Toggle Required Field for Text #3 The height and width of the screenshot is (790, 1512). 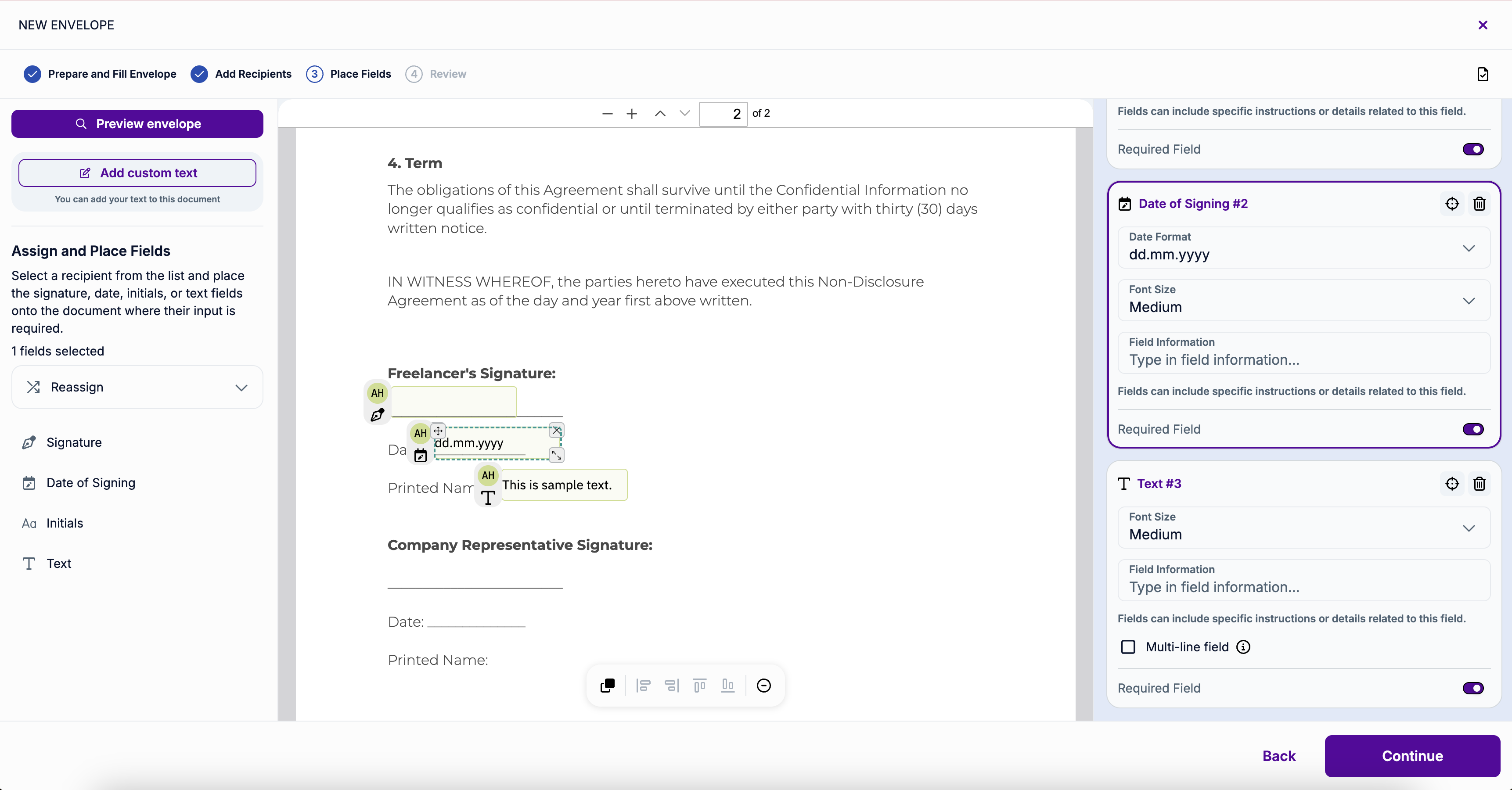coord(1472,688)
